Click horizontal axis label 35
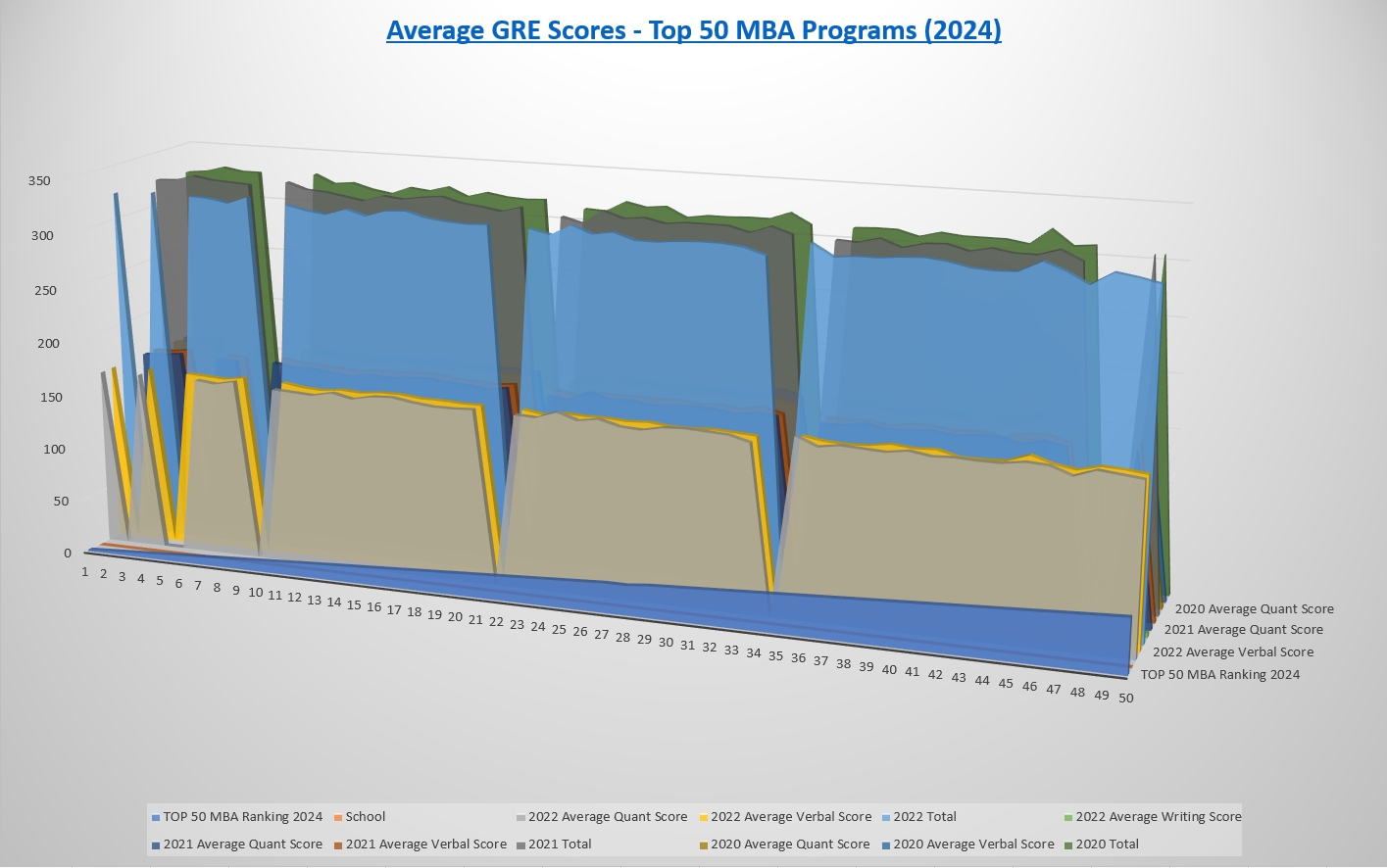The image size is (1387, 868). [x=775, y=657]
